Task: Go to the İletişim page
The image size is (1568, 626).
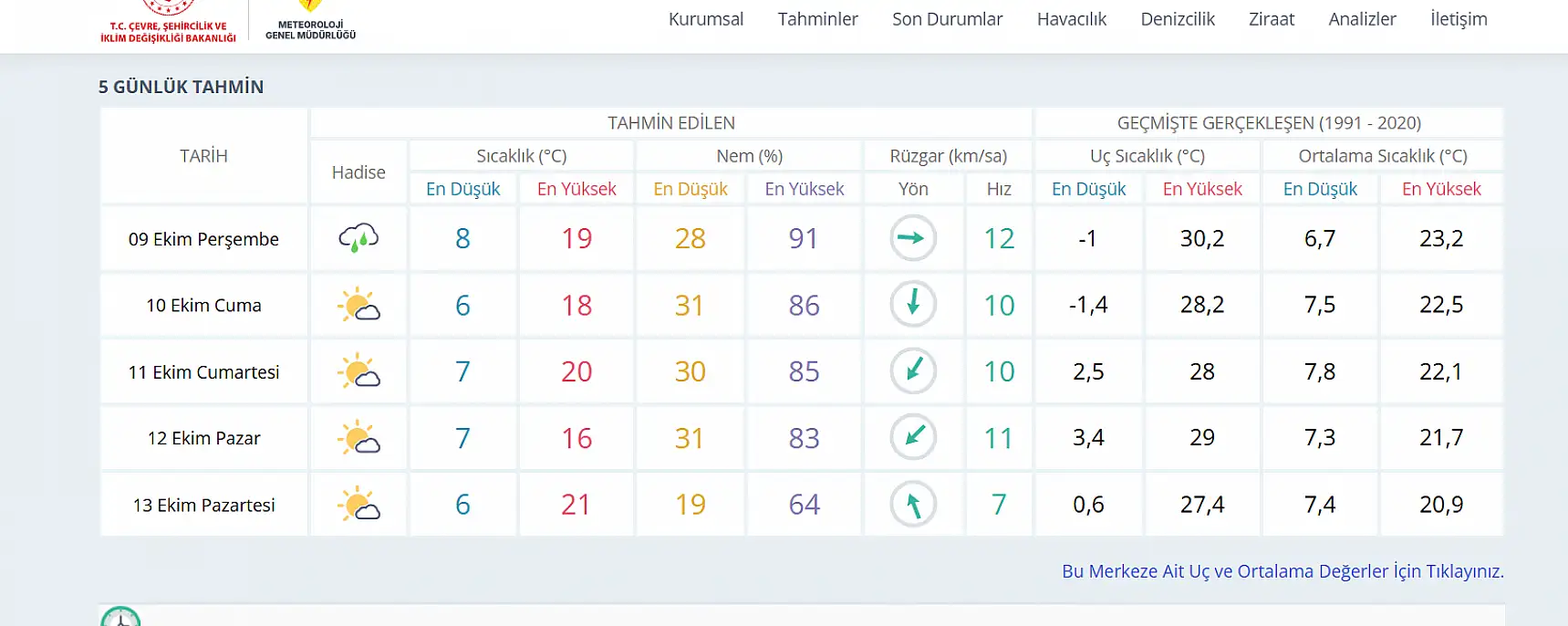Action: [1459, 19]
